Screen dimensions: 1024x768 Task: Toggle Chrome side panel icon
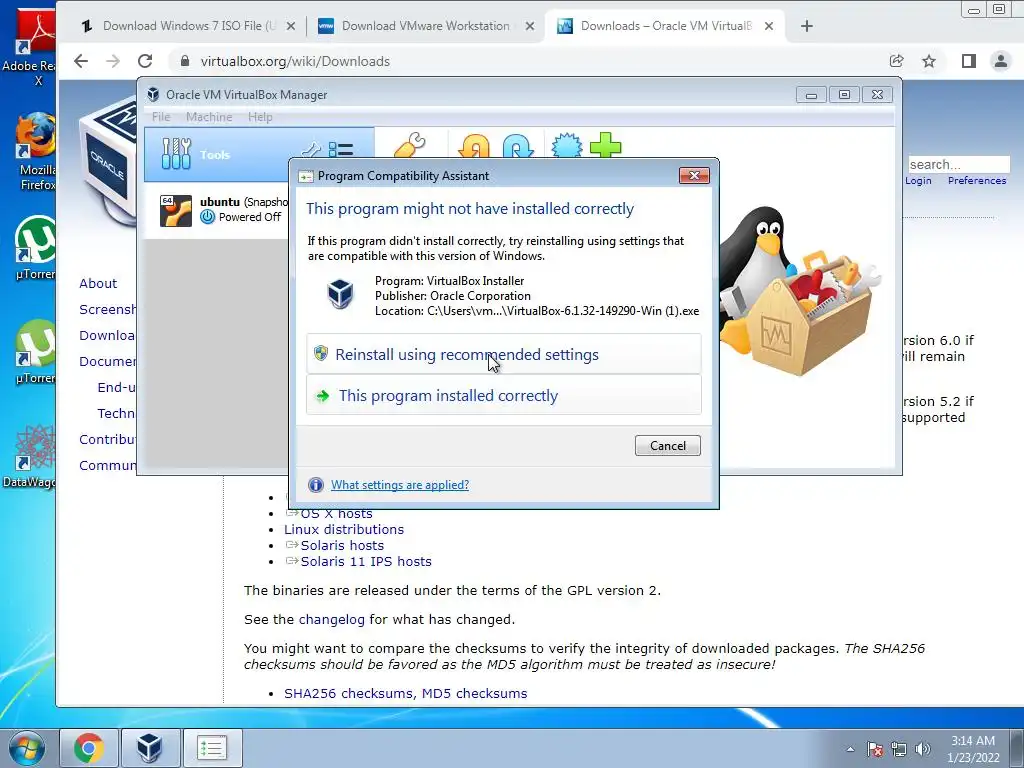[968, 61]
